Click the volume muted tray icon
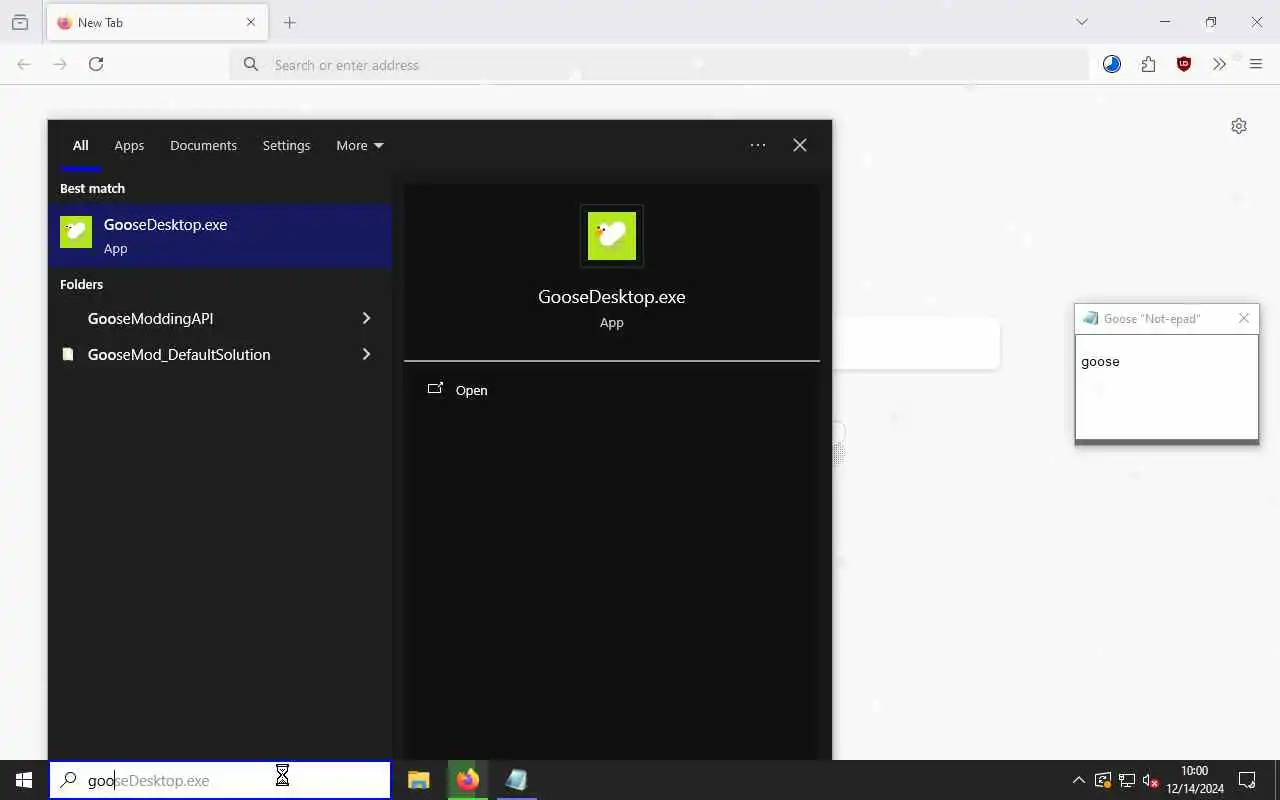The width and height of the screenshot is (1280, 800). tap(1150, 780)
